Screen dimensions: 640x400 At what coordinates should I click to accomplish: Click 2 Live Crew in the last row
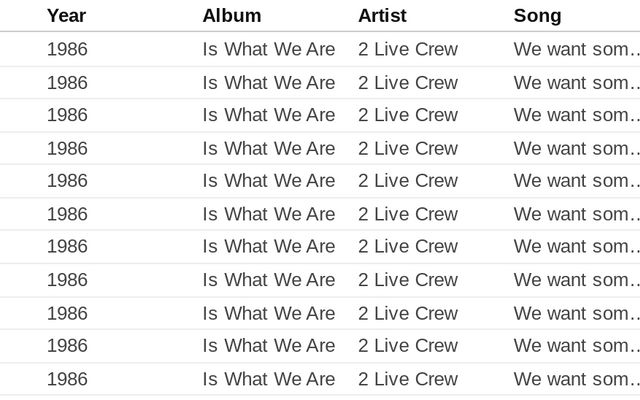(408, 379)
